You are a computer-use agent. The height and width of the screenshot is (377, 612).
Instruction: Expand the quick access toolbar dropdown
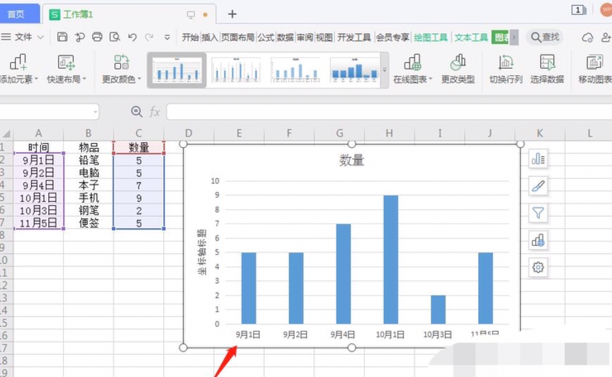(x=167, y=37)
